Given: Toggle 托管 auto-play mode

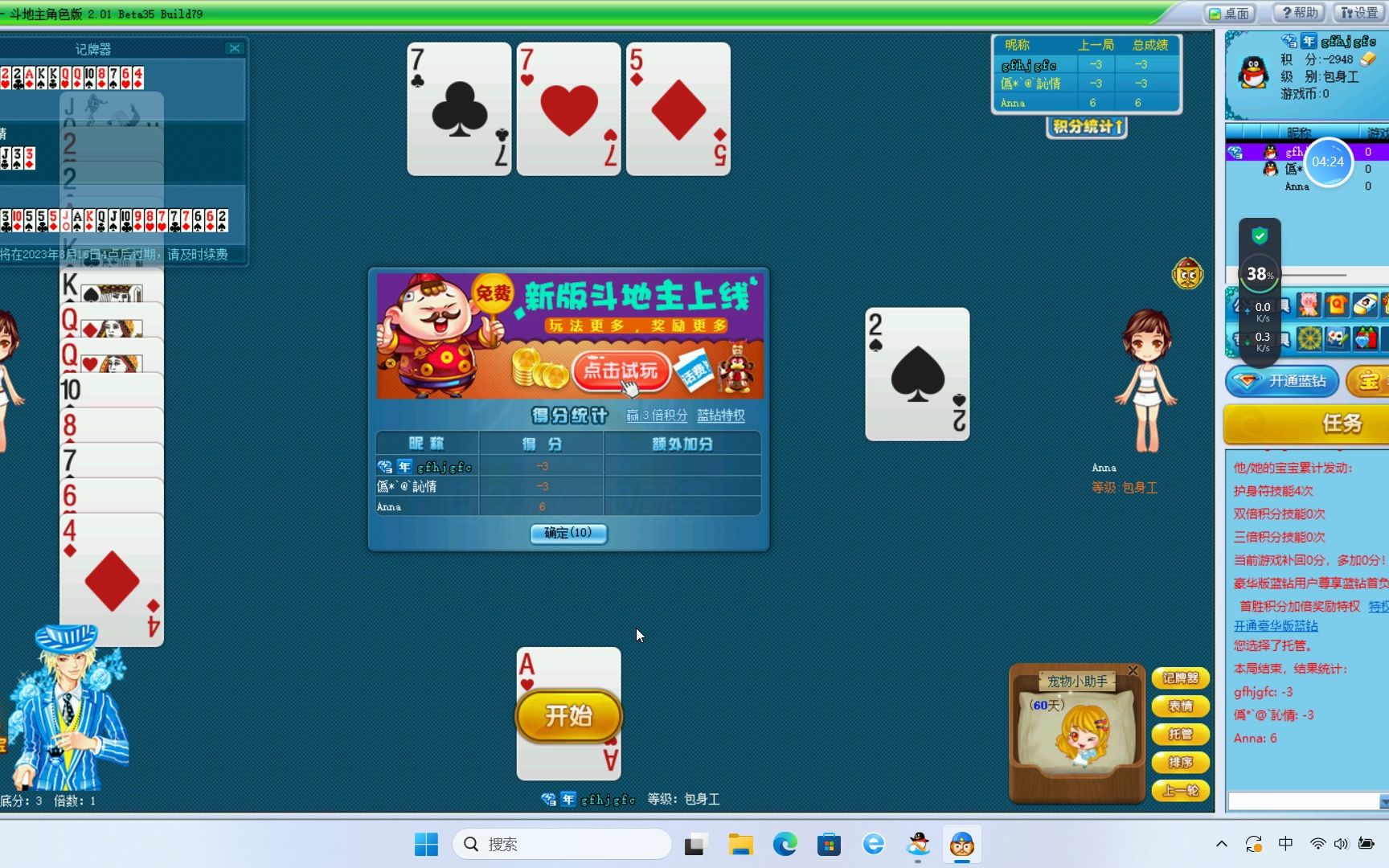Looking at the screenshot, I should [x=1180, y=735].
